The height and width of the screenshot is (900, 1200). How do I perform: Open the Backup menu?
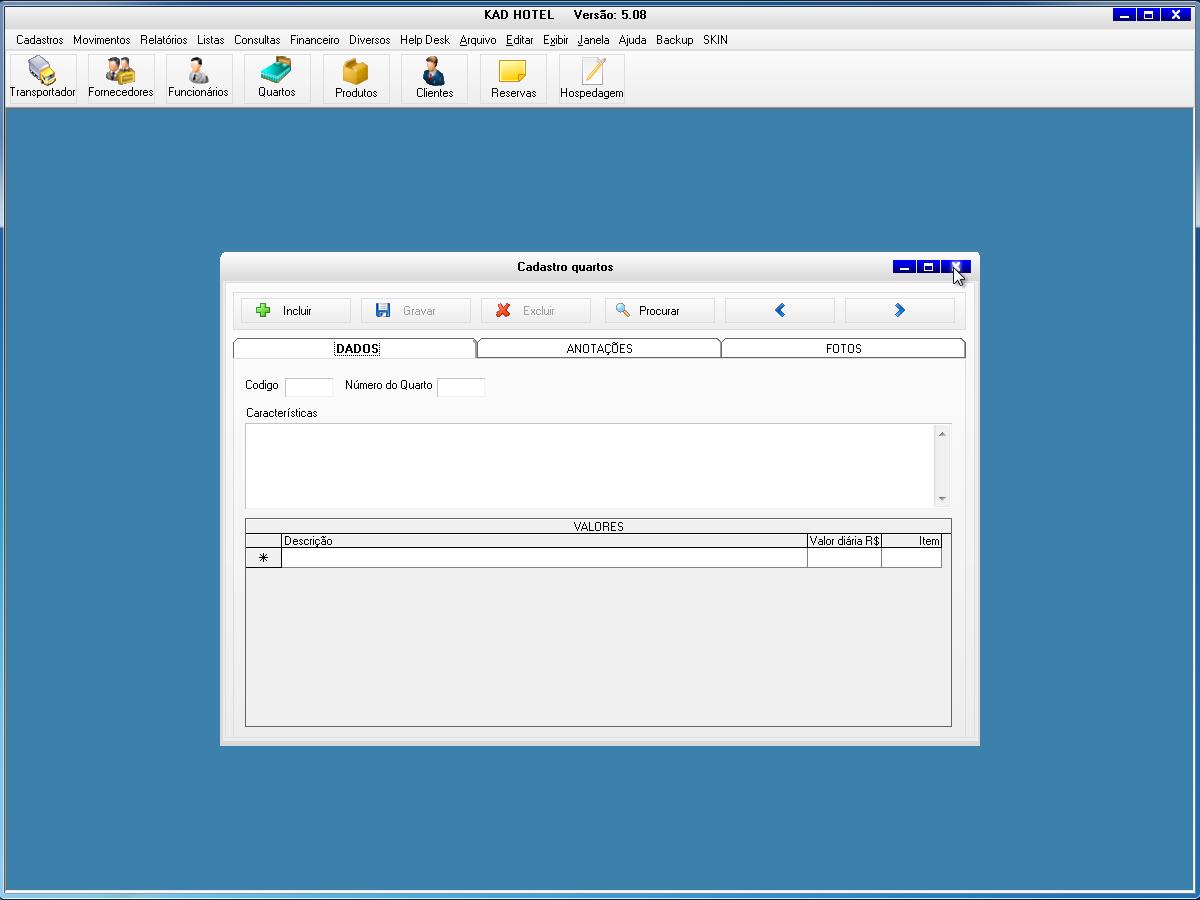pyautogui.click(x=675, y=40)
